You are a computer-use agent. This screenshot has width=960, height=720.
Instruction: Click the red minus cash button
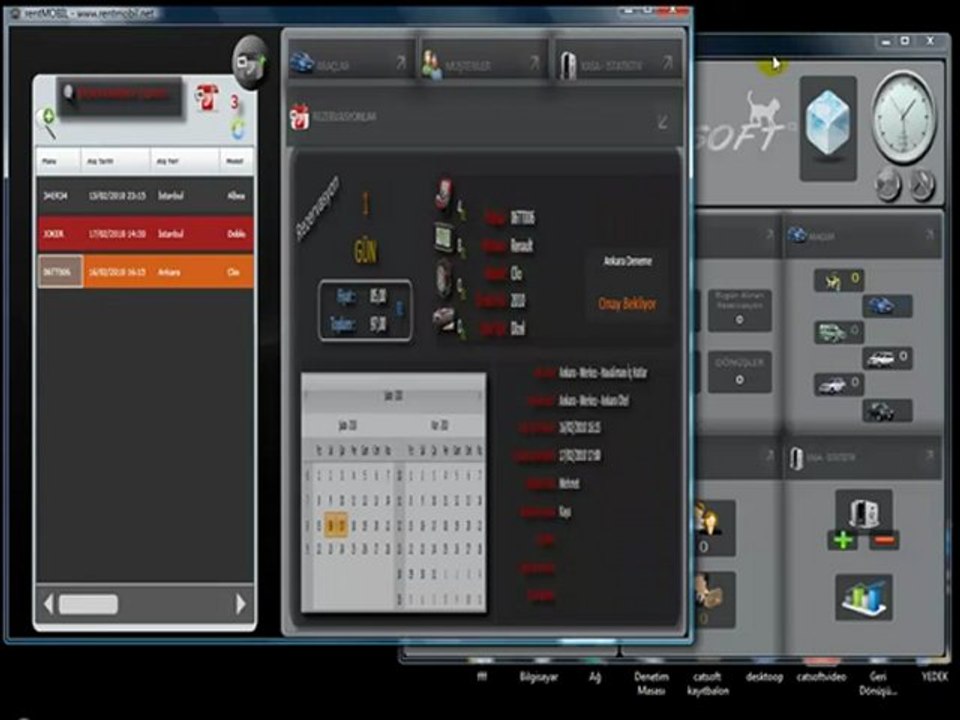(x=884, y=540)
